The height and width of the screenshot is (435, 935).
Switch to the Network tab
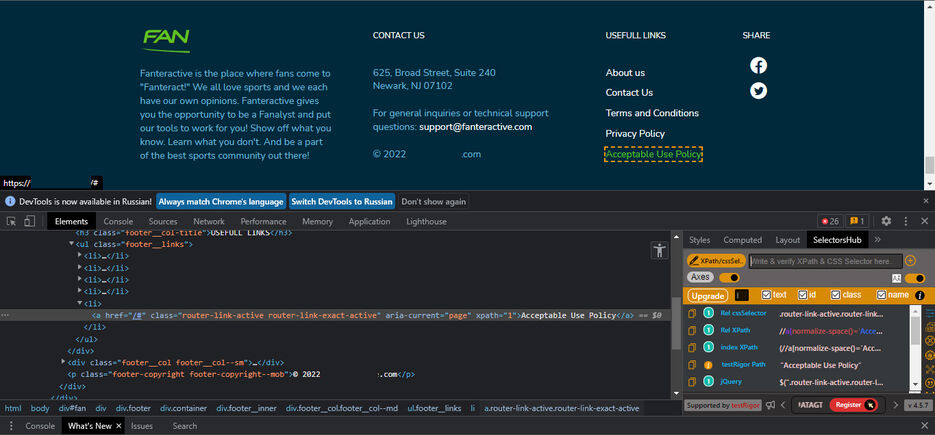pyautogui.click(x=209, y=221)
